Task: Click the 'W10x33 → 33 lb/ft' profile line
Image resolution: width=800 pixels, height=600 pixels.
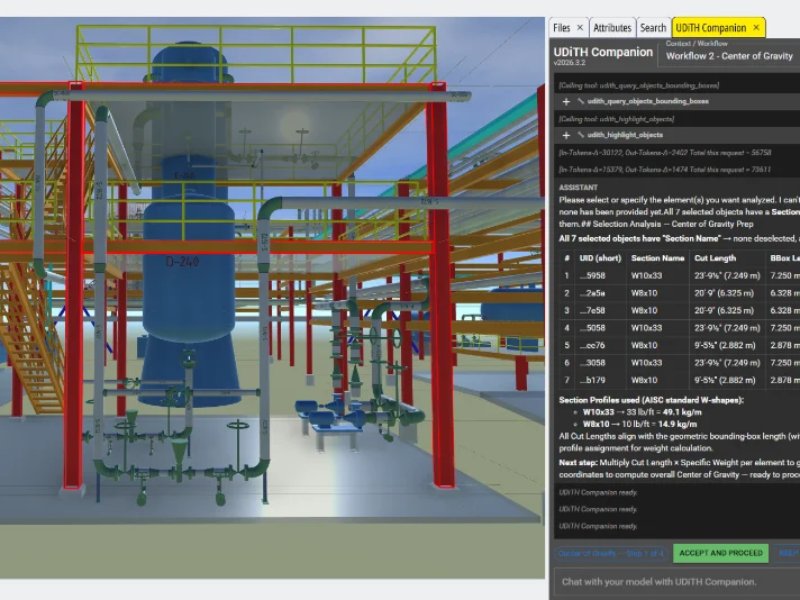Action: (642, 412)
